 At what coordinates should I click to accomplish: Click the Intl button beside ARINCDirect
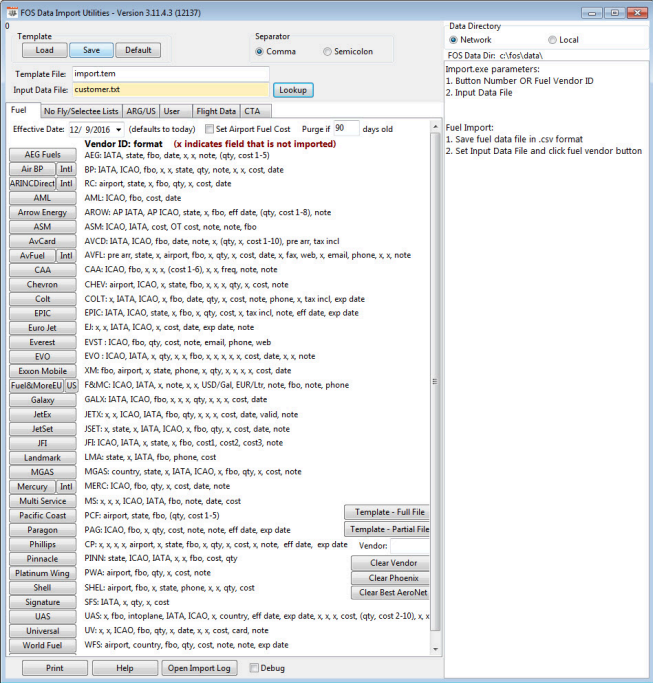66,183
